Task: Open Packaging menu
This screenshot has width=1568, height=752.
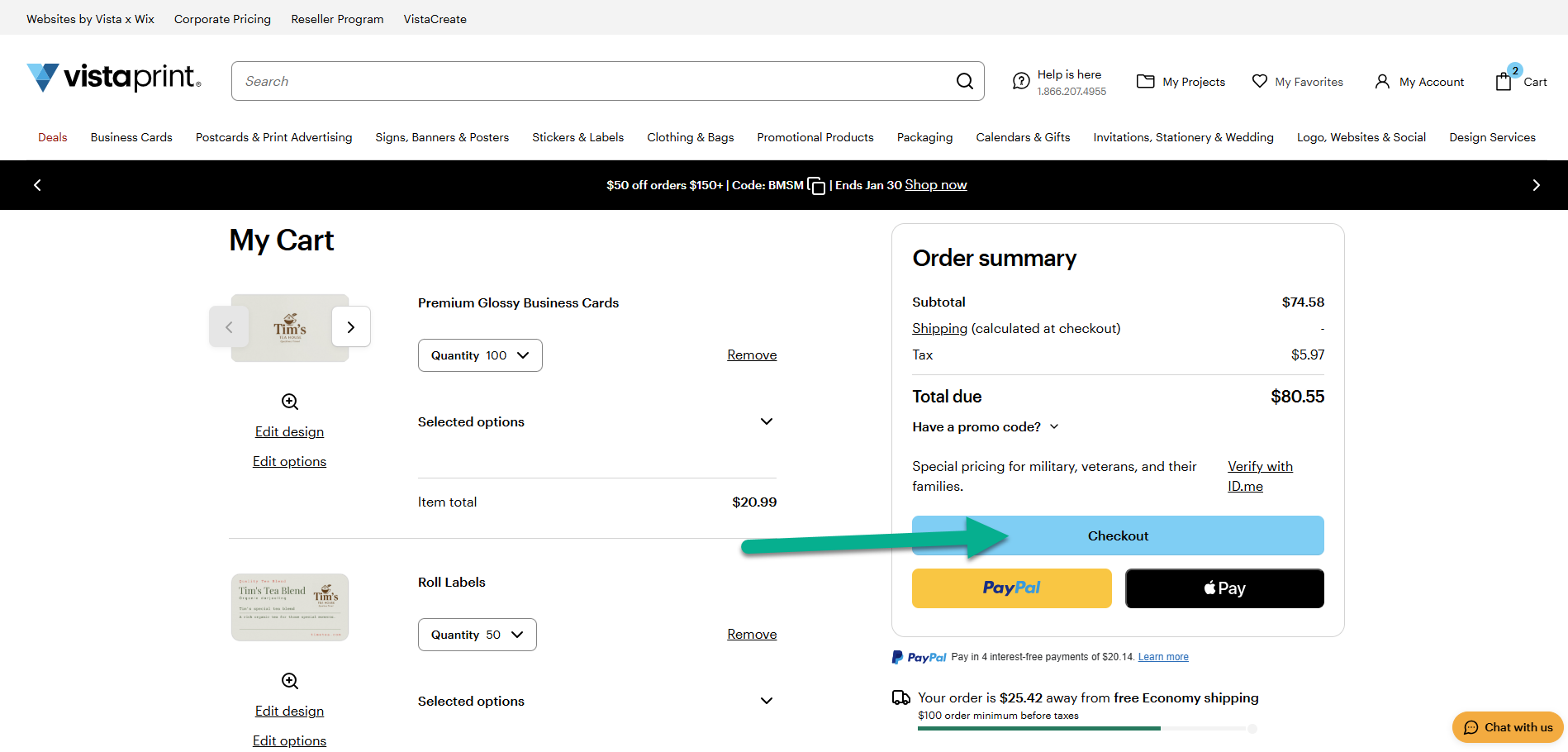Action: pos(925,137)
